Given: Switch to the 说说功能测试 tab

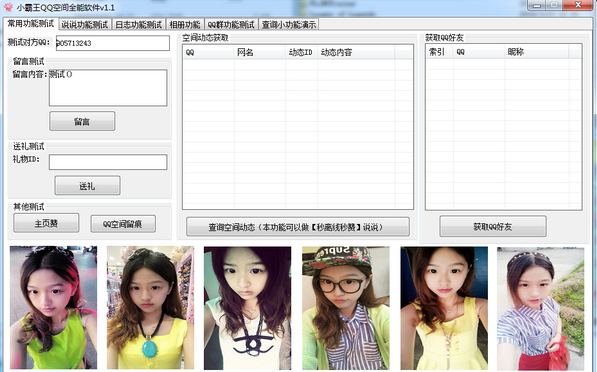Looking at the screenshot, I should [85, 25].
